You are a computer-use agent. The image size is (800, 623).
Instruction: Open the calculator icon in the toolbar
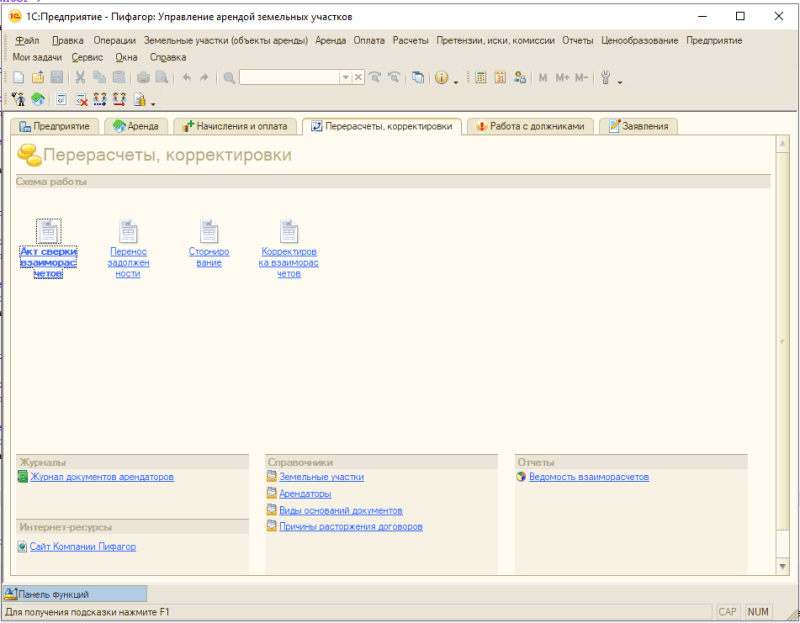coord(481,77)
